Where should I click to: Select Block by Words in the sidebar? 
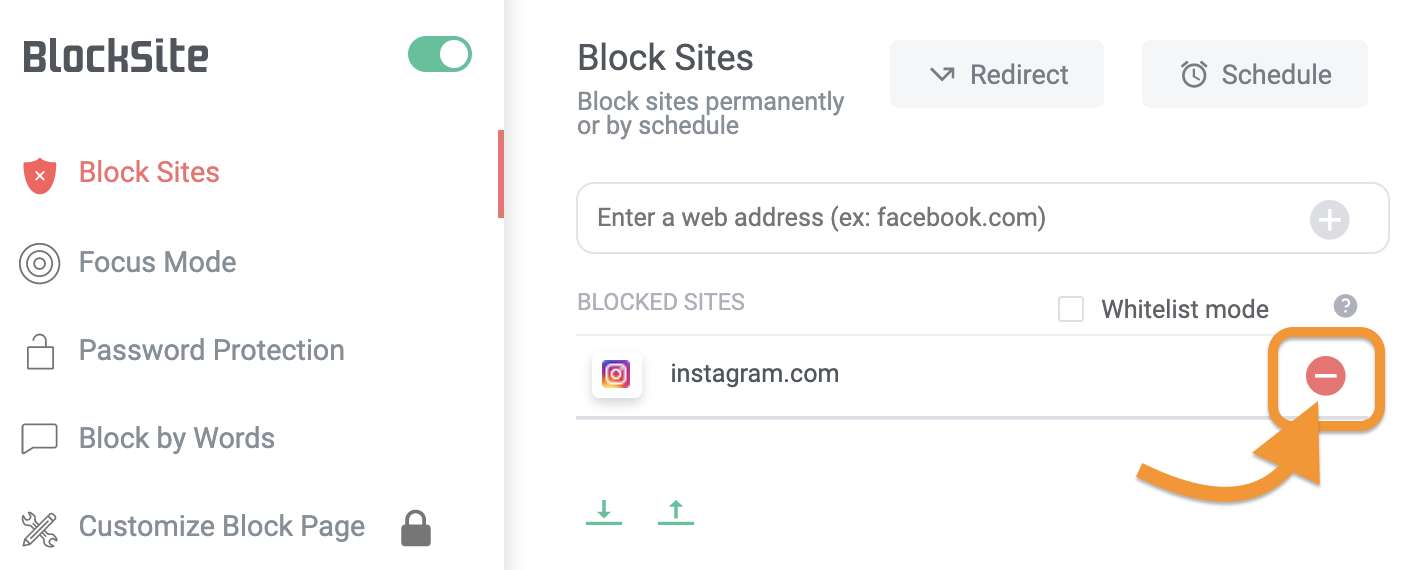click(176, 439)
